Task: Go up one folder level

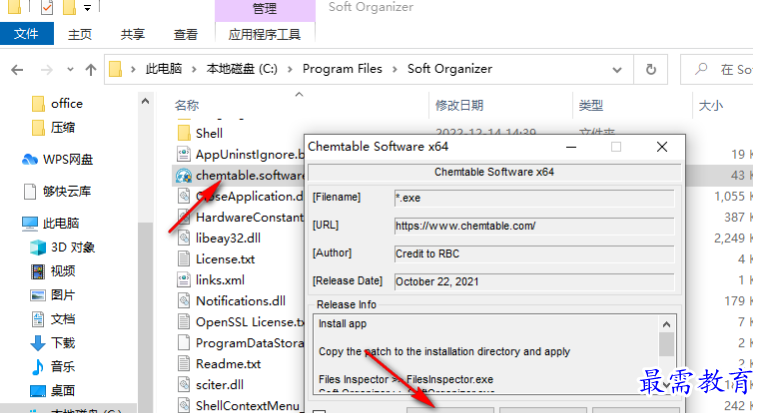Action: pyautogui.click(x=91, y=70)
